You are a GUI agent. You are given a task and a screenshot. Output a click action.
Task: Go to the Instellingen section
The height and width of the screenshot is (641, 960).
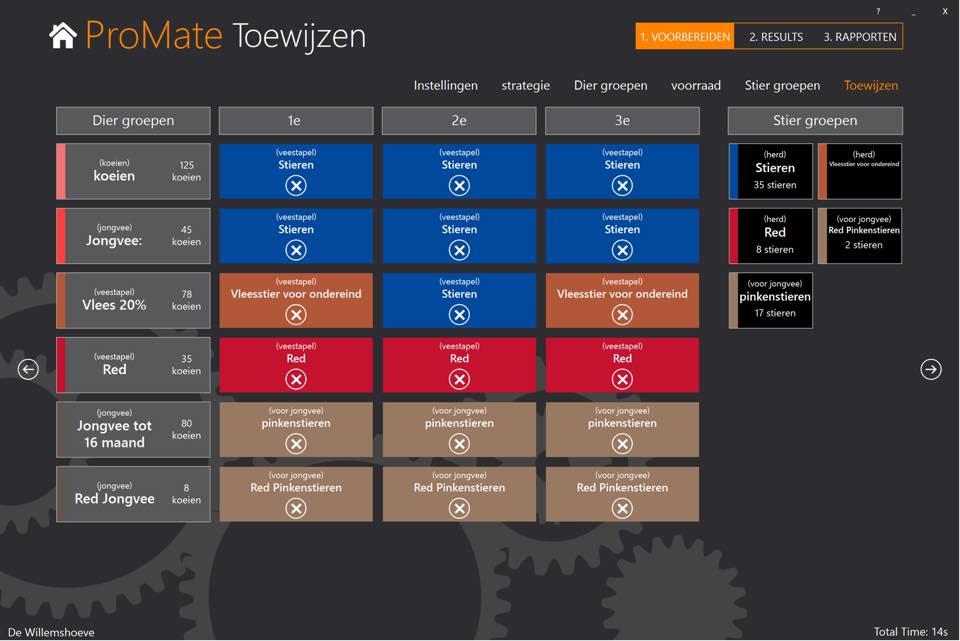pos(446,85)
